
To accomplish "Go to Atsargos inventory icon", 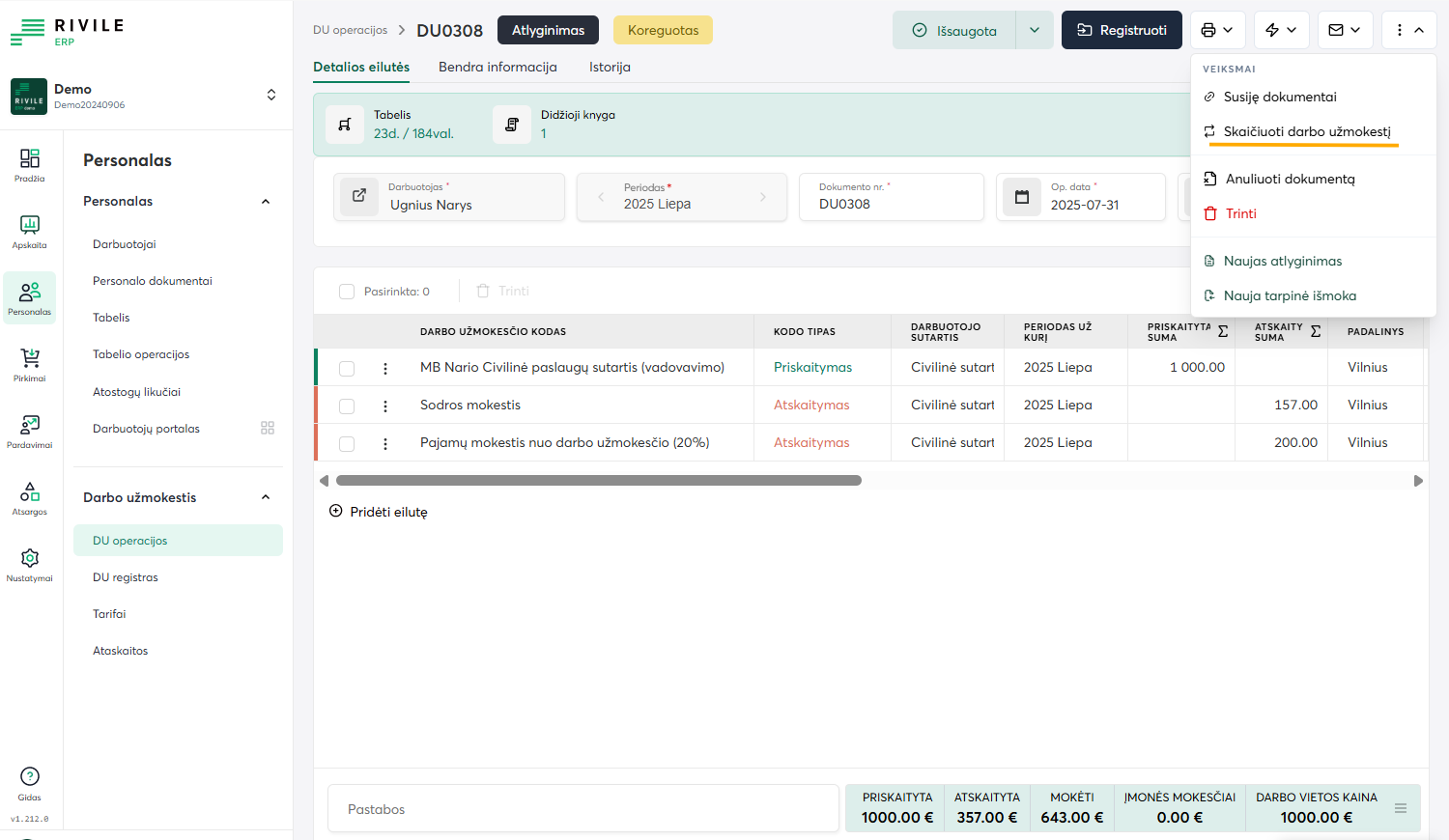I will coord(30,497).
